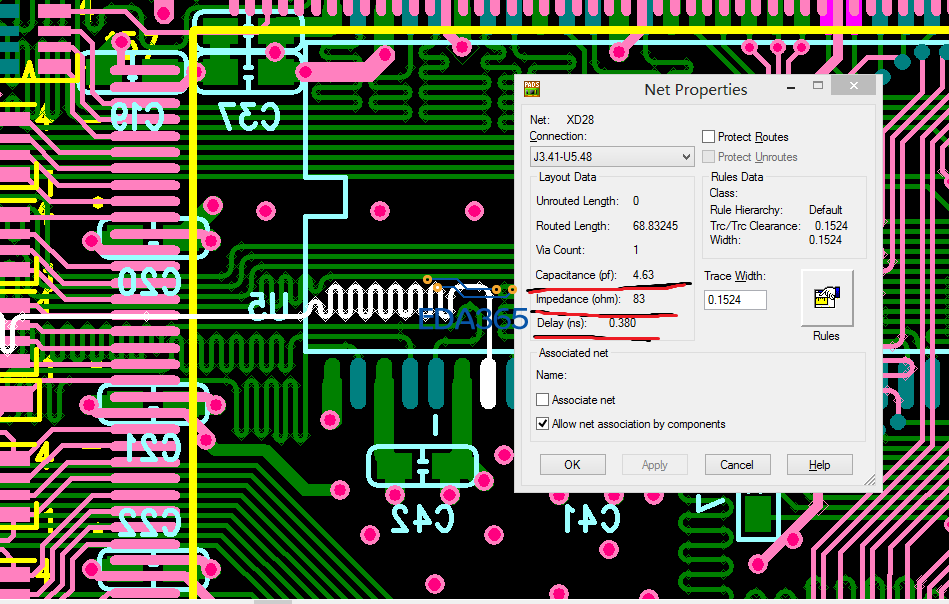
Task: Uncheck Allow net association by components
Action: (x=543, y=424)
